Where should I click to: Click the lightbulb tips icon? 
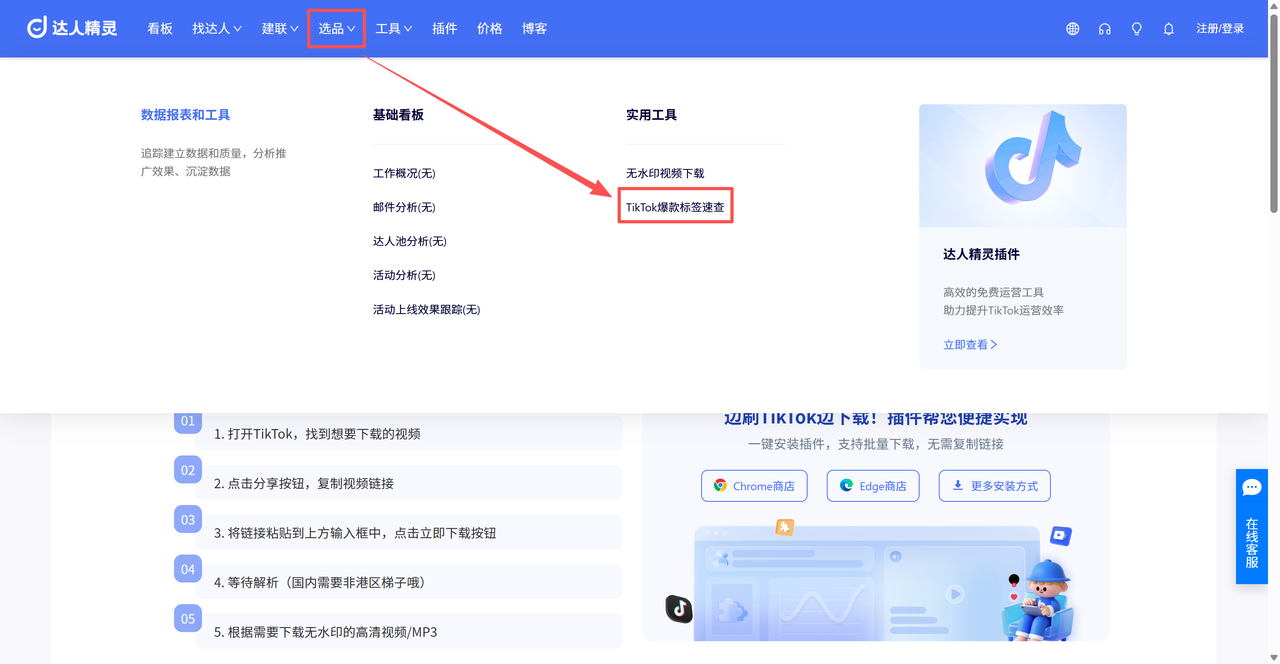tap(1136, 29)
